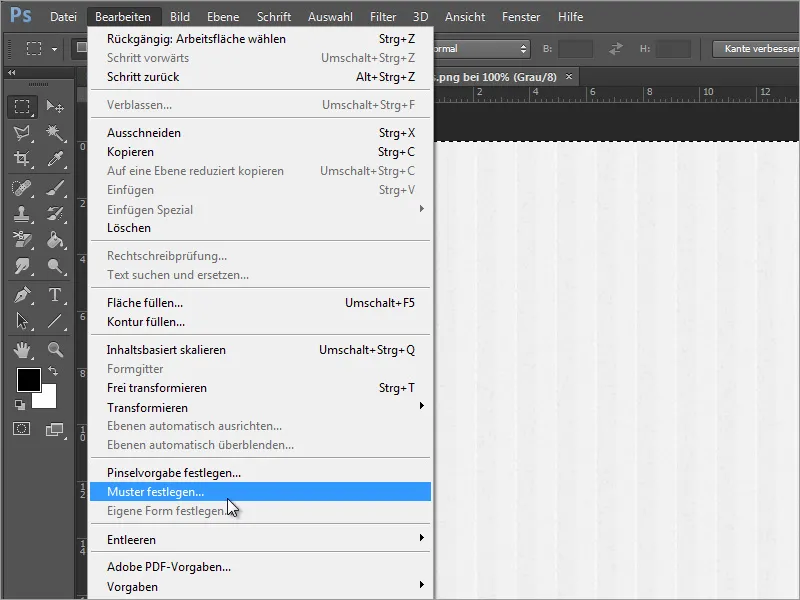Open the Datei menu
This screenshot has height=600, width=800.
(x=63, y=17)
